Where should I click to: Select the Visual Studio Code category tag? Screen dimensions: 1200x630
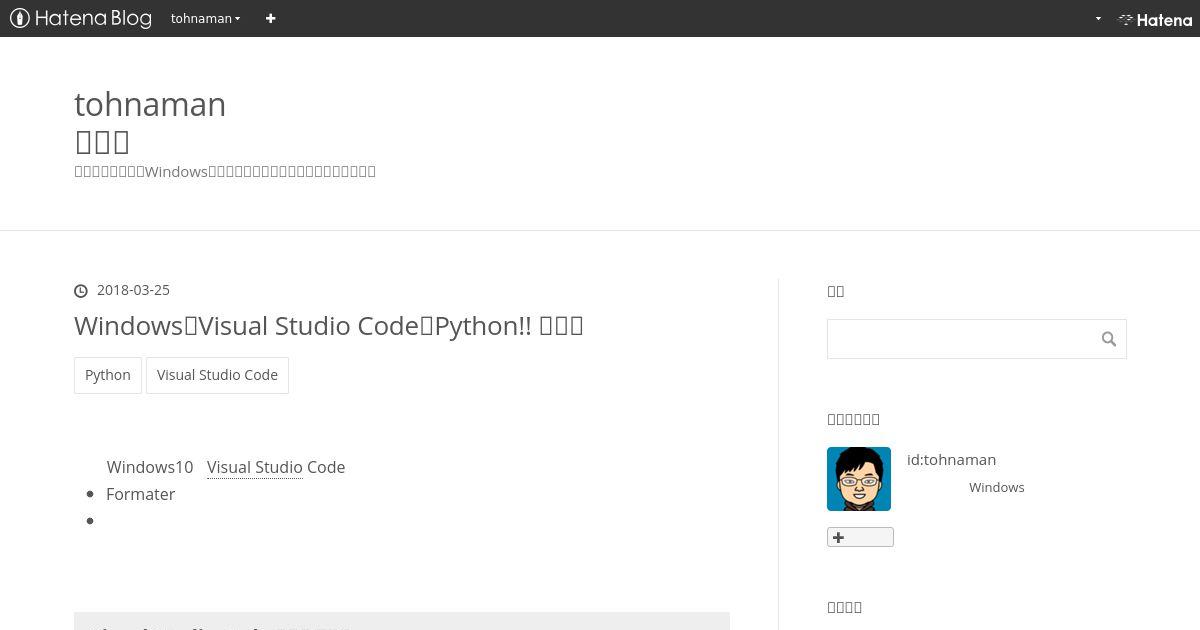tap(217, 375)
